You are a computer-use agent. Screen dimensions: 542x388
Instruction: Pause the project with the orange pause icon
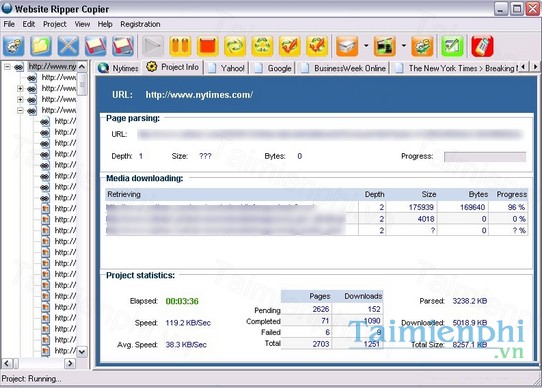[x=180, y=46]
